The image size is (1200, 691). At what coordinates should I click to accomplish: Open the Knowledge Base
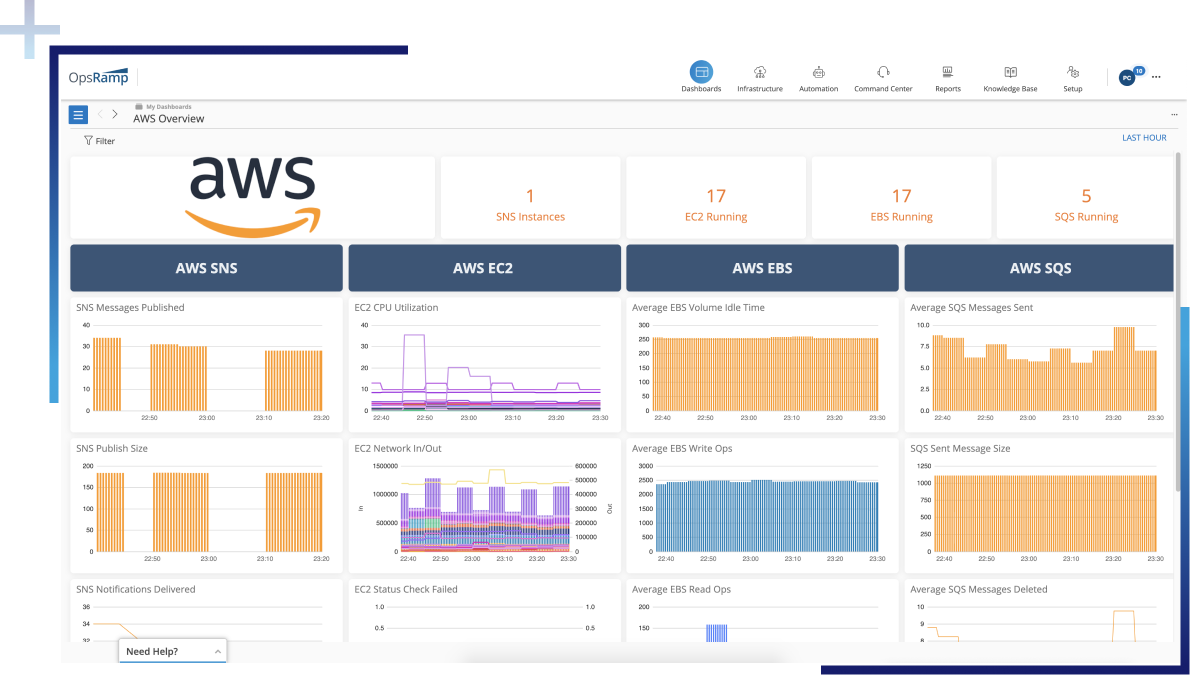(x=1010, y=77)
